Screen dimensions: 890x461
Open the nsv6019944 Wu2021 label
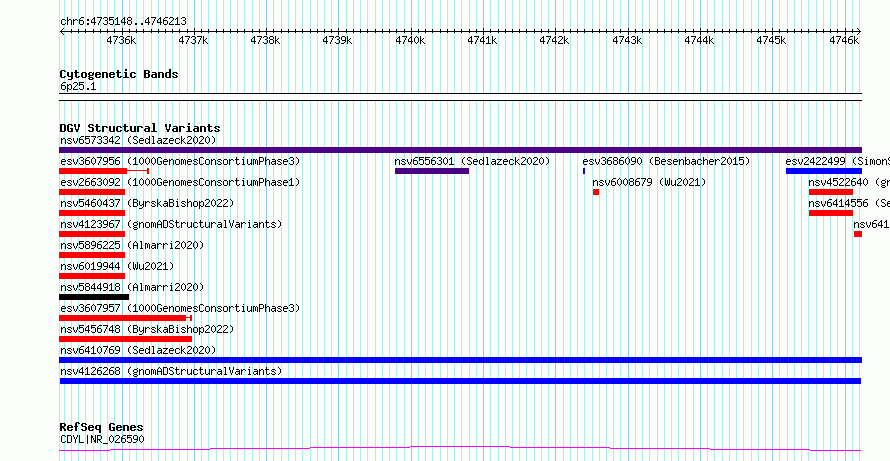(x=117, y=266)
